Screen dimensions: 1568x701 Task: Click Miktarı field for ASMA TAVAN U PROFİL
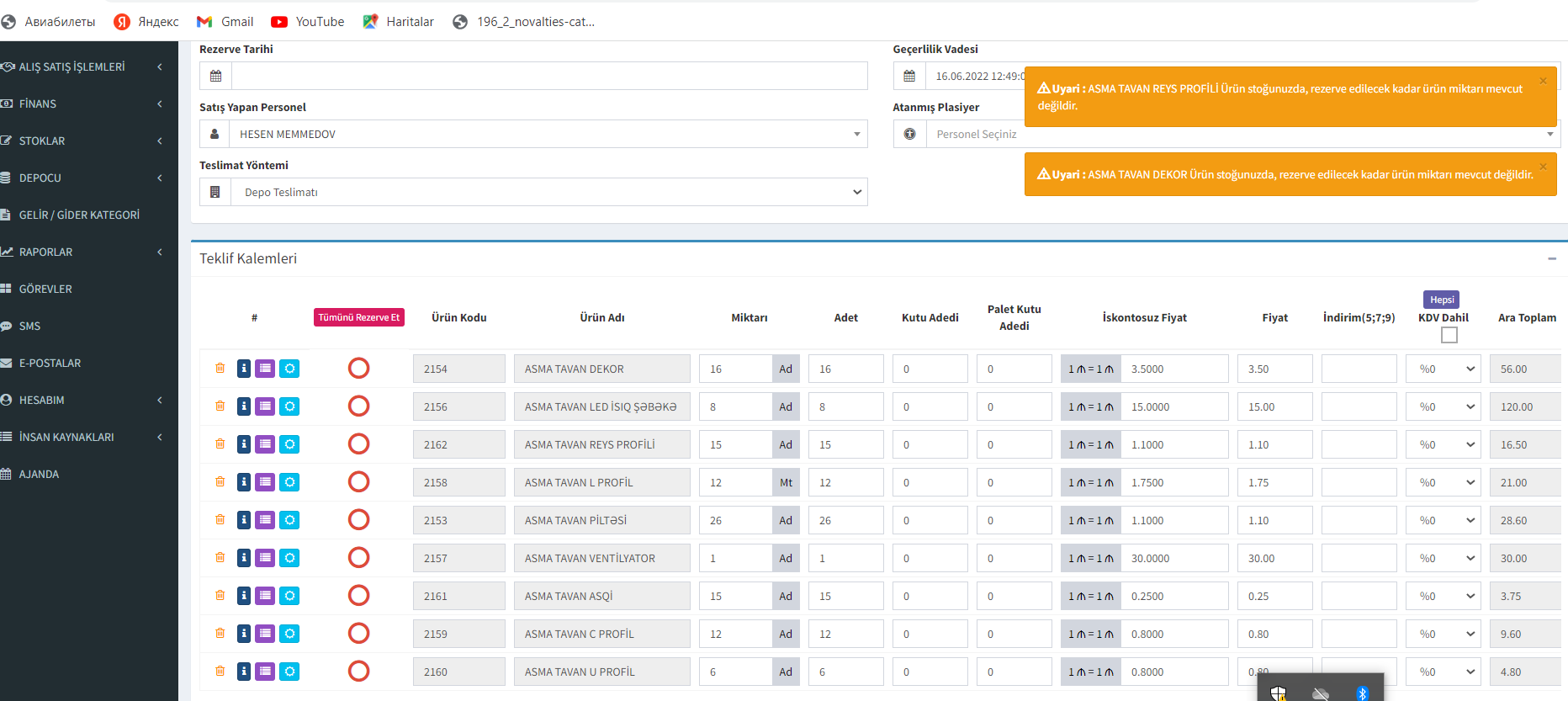pyautogui.click(x=735, y=672)
